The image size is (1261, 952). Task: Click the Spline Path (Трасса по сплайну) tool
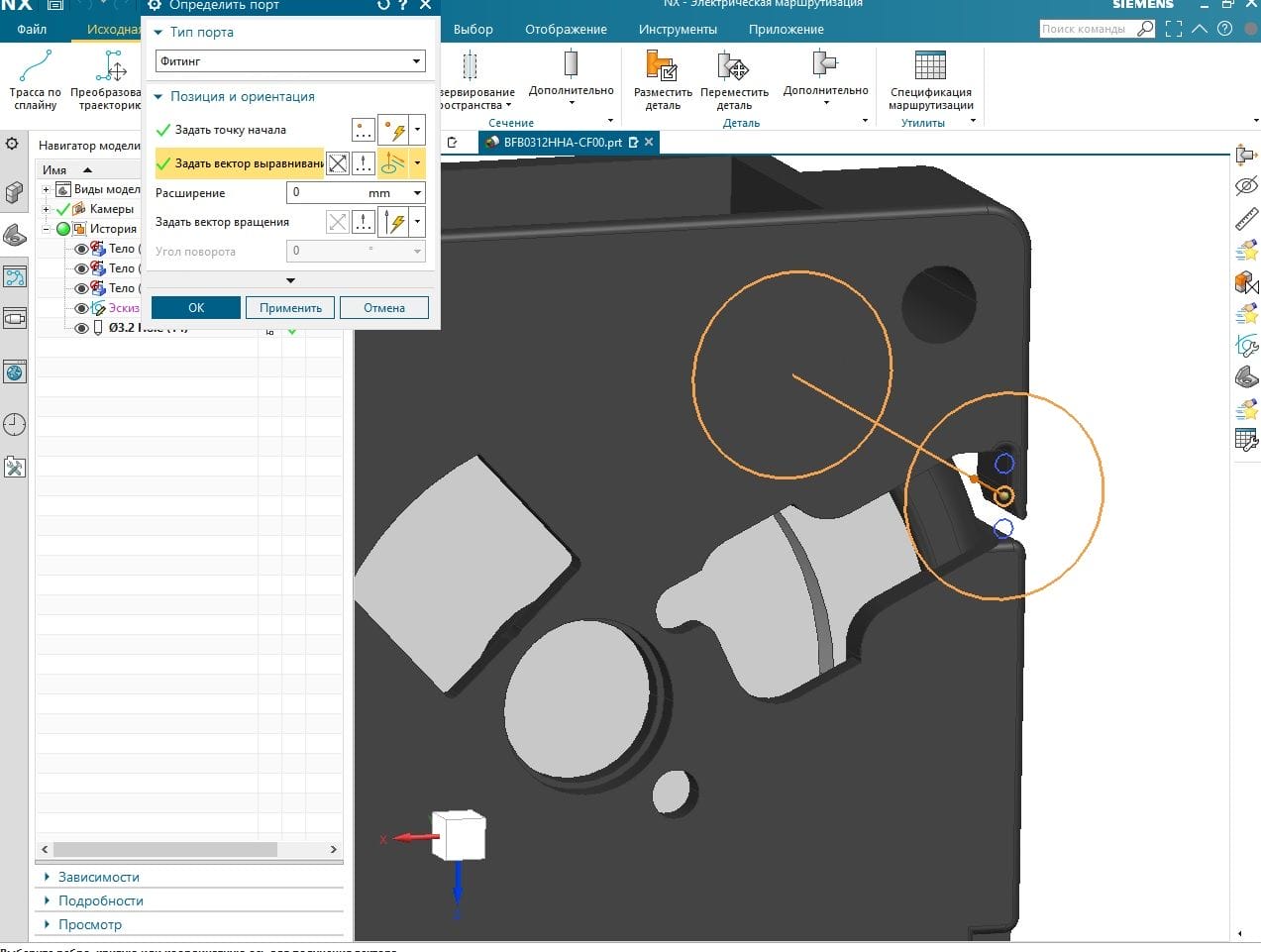[x=36, y=80]
